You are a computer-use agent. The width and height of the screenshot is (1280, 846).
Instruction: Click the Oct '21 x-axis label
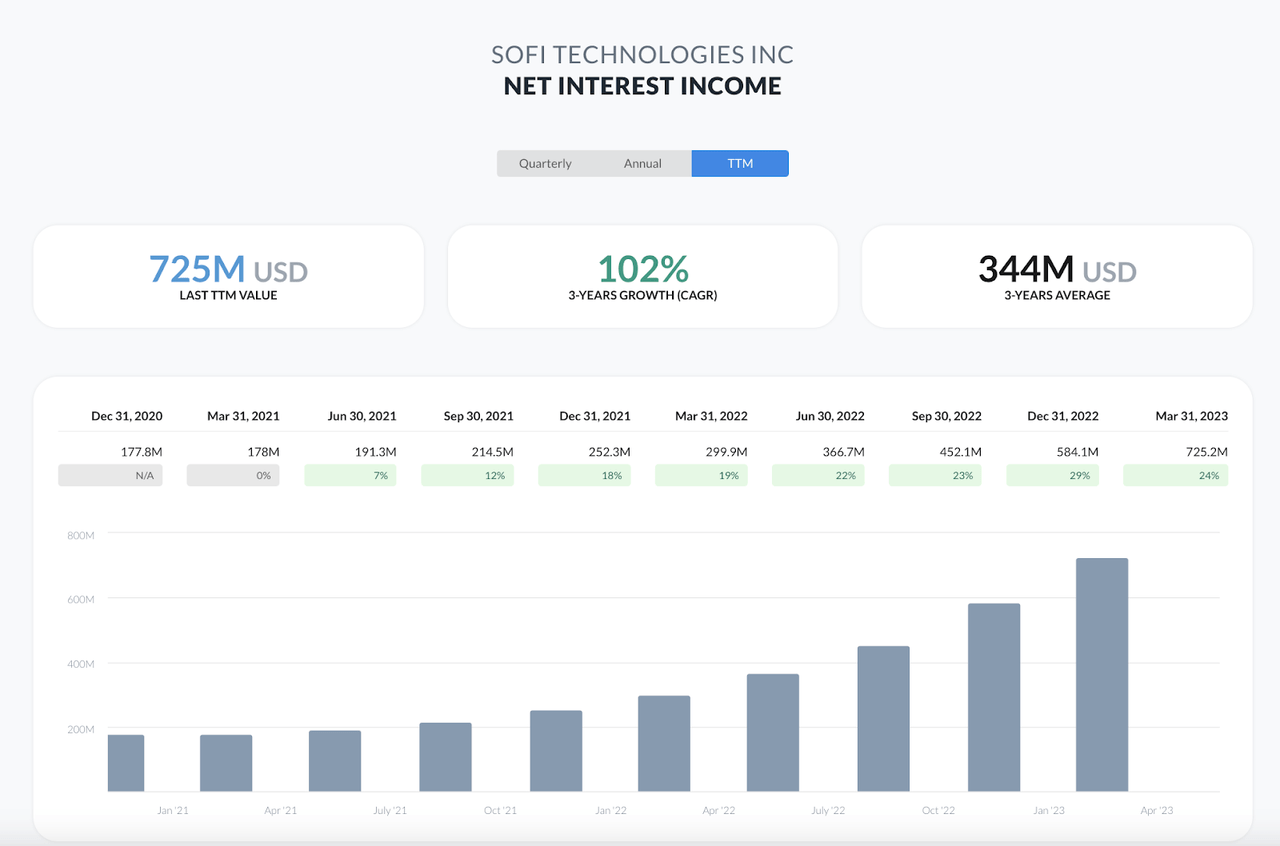500,810
